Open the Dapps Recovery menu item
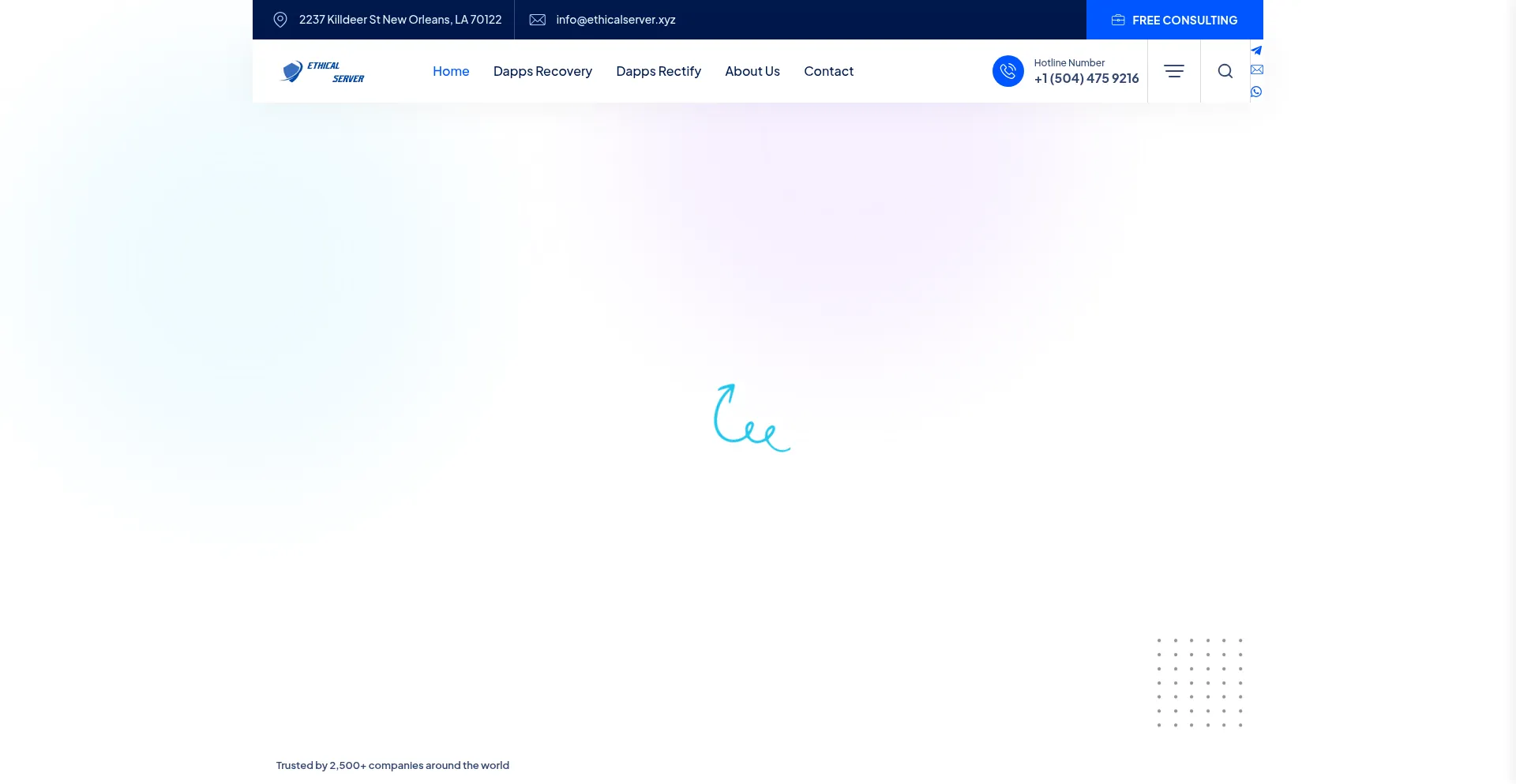 (542, 71)
